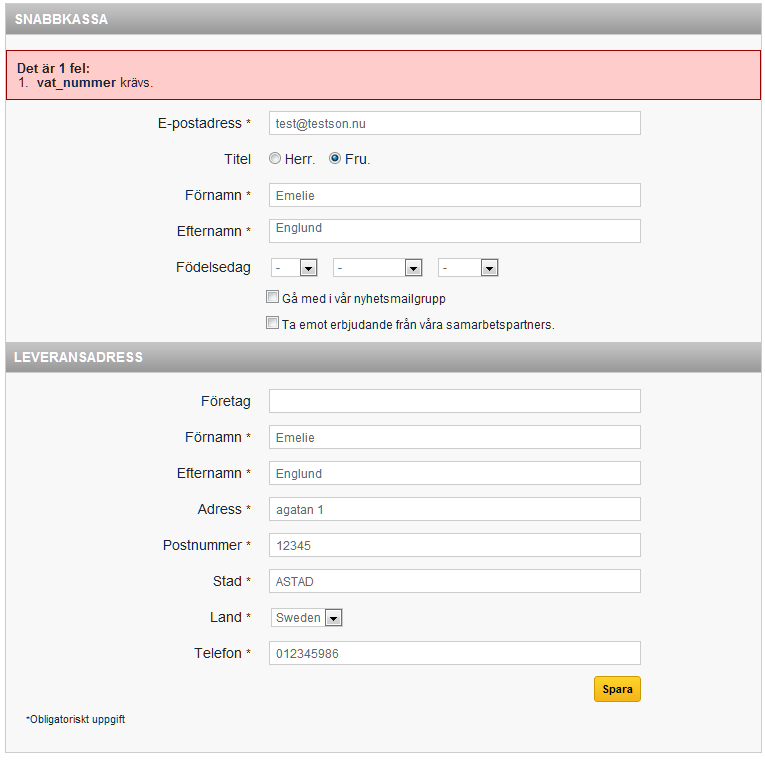Check the Gå med i vår nyhetsmailgrupp box
The width and height of the screenshot is (765, 767).
coord(272,297)
